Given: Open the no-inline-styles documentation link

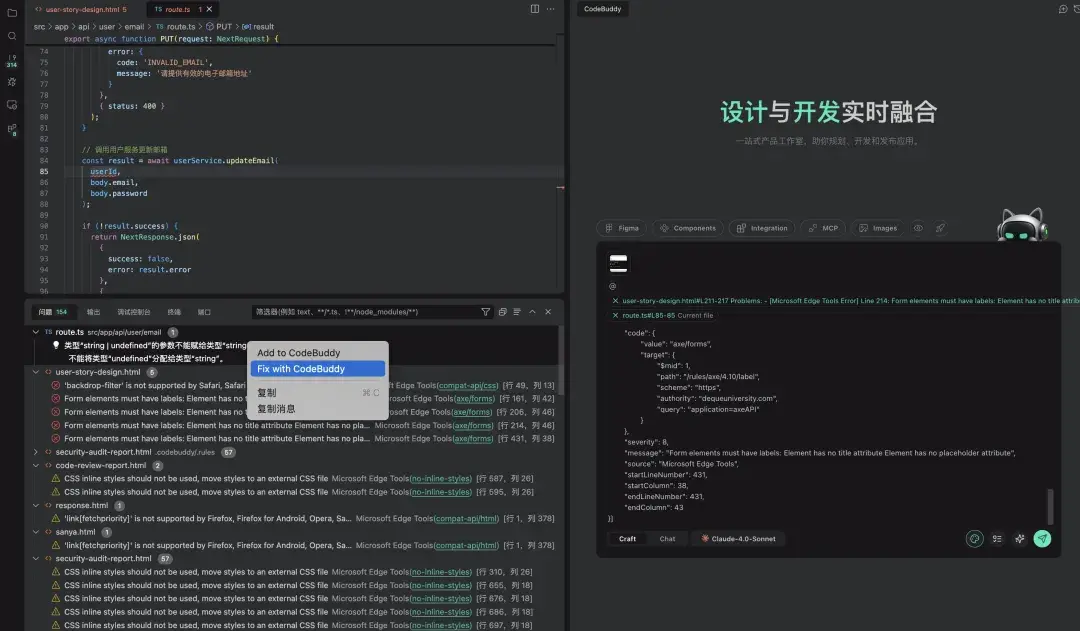Looking at the screenshot, I should point(443,478).
